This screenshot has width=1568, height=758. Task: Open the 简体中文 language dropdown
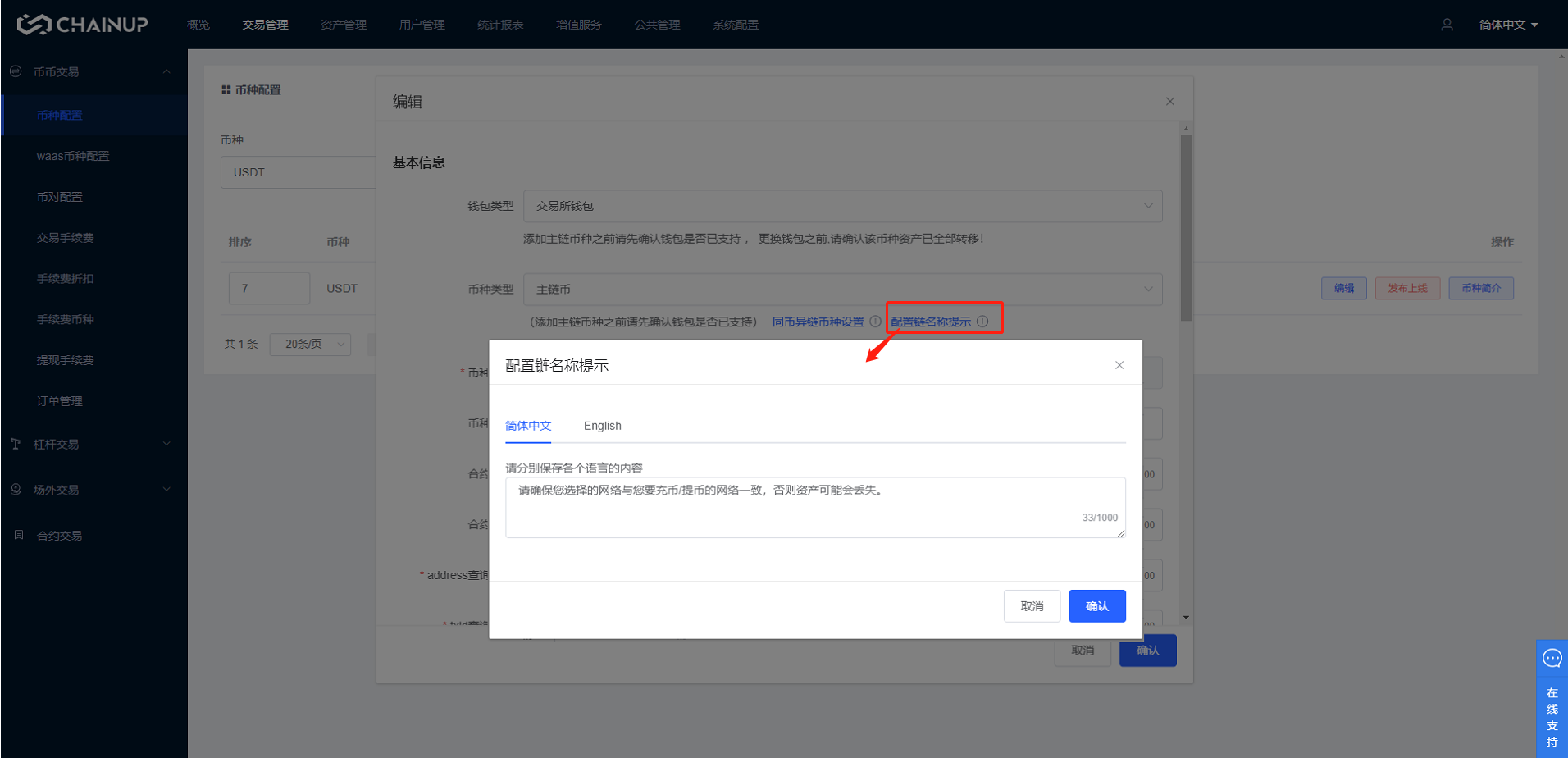(1507, 25)
